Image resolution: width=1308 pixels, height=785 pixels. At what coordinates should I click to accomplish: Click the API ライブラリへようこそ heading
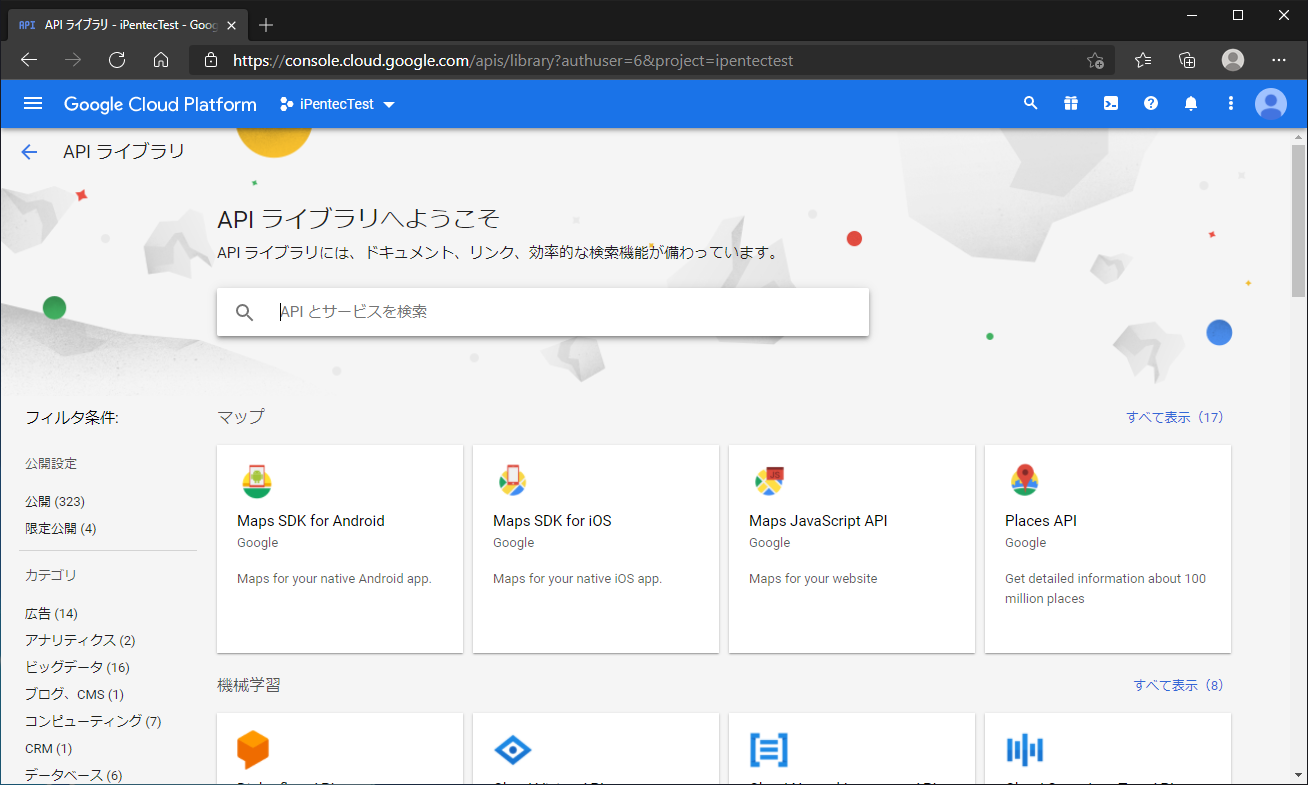(358, 219)
